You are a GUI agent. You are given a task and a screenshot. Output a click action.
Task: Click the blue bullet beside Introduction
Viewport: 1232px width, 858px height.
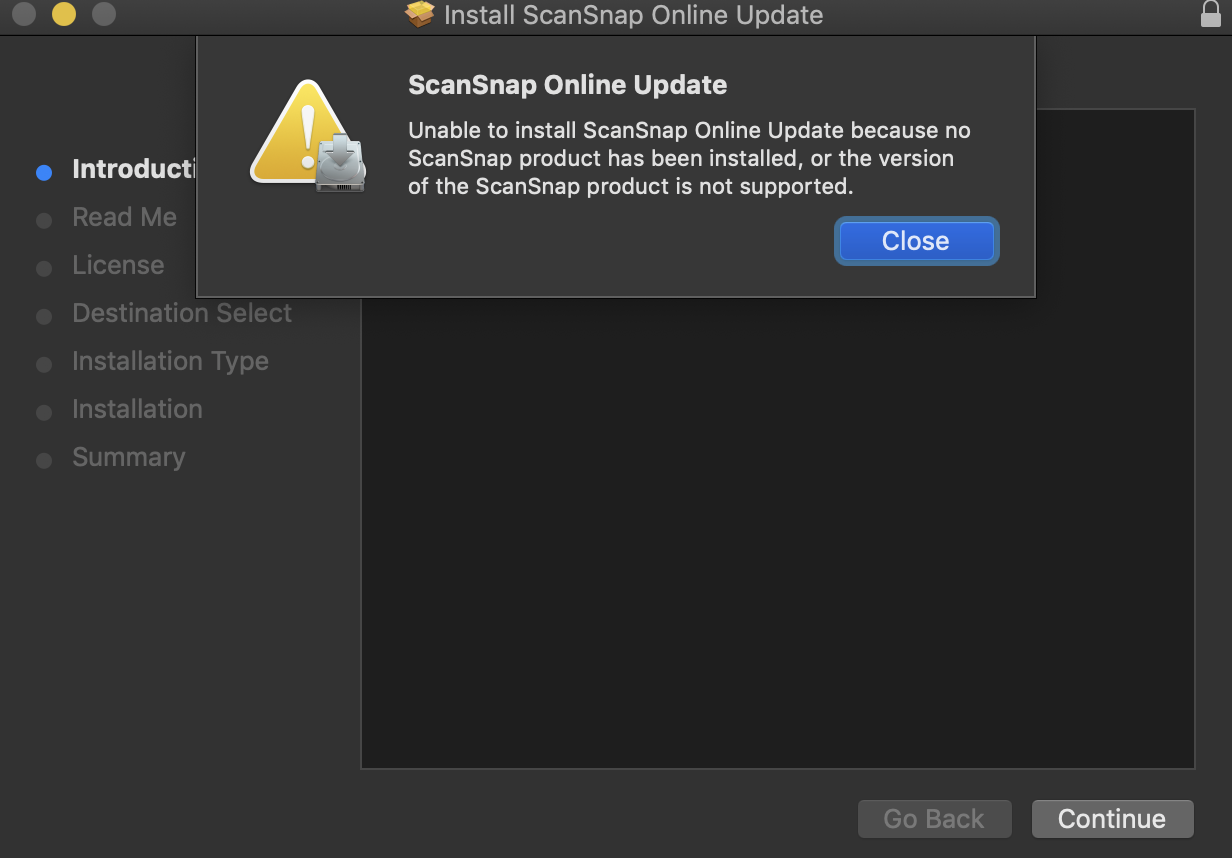click(44, 172)
